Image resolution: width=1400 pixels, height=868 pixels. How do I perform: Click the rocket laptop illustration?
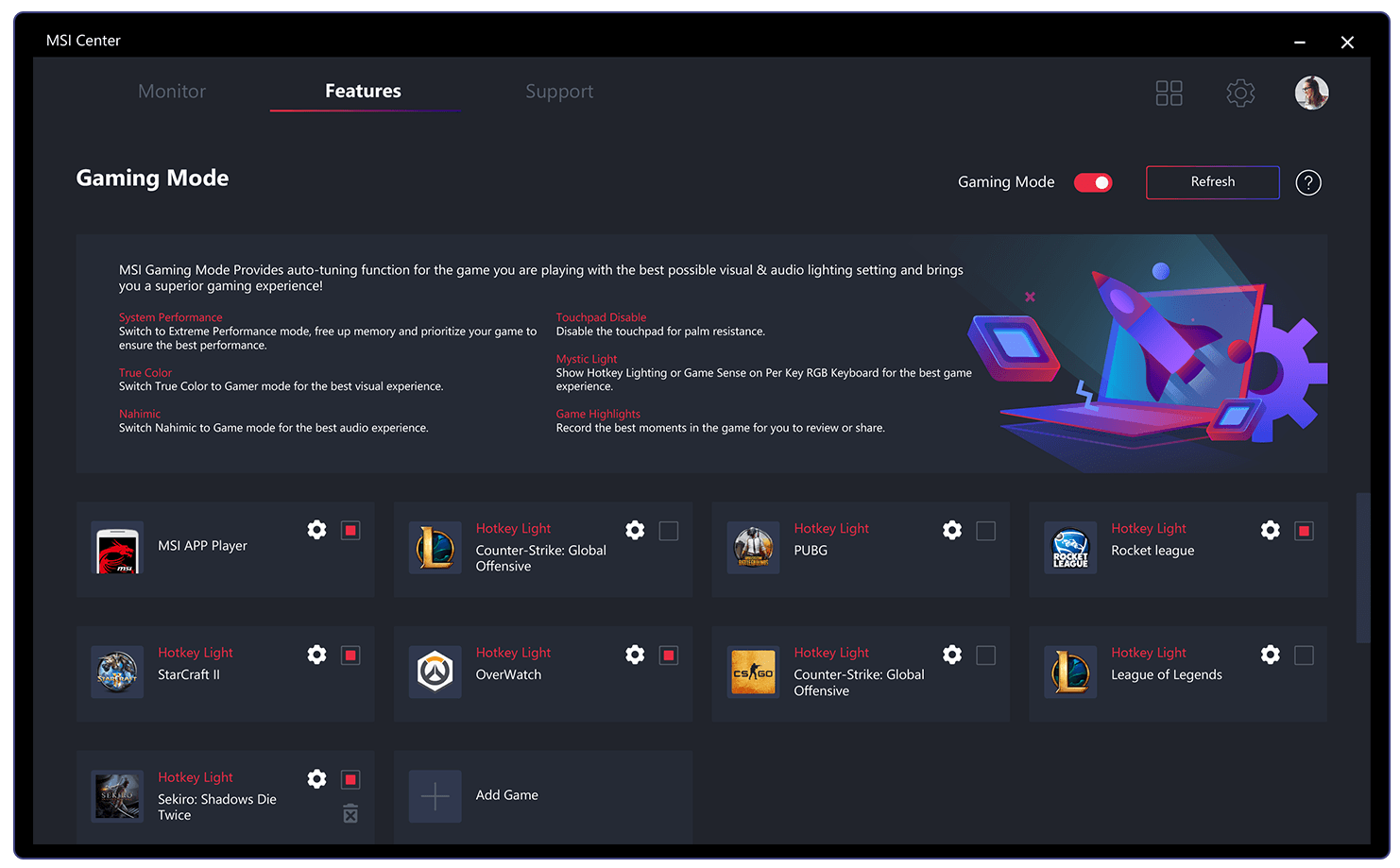[1148, 354]
